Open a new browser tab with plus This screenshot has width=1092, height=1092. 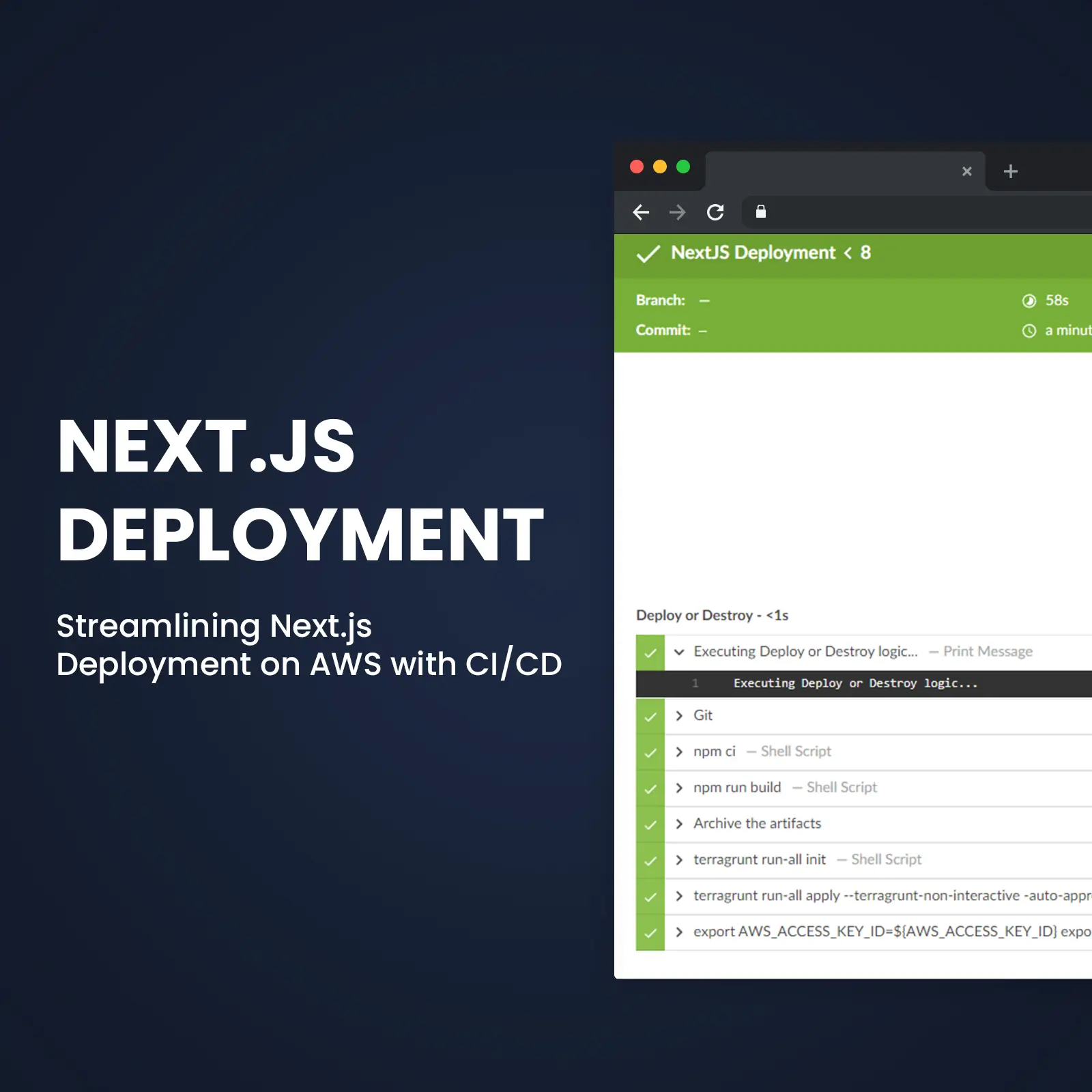[1011, 171]
